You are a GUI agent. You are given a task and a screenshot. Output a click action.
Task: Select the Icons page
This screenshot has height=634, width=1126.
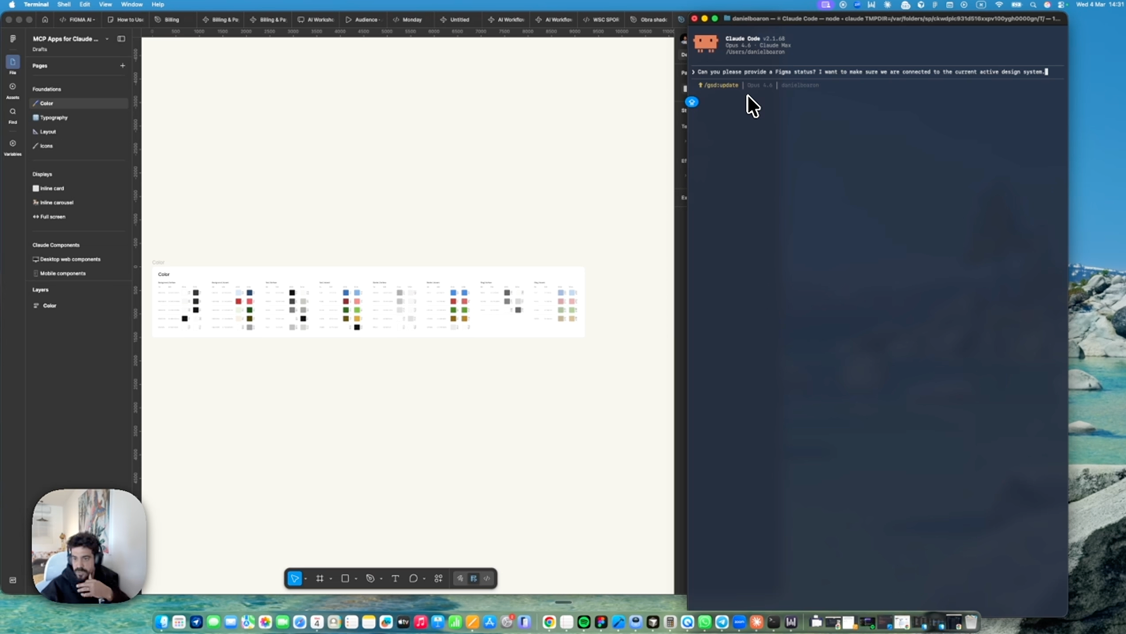click(79, 146)
